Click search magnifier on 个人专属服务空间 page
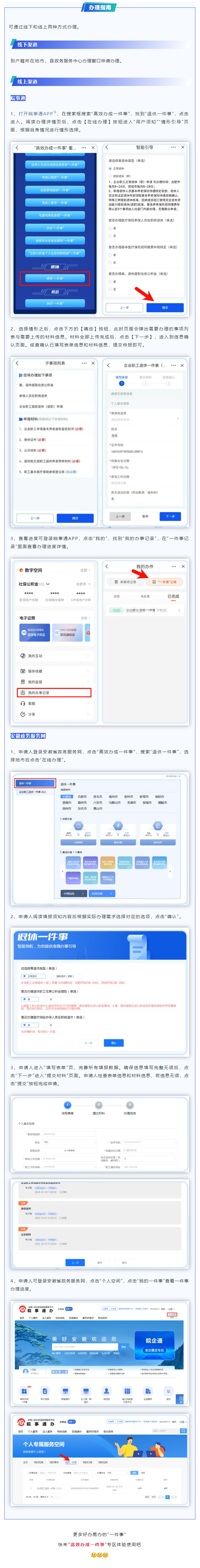 tap(183, 1431)
